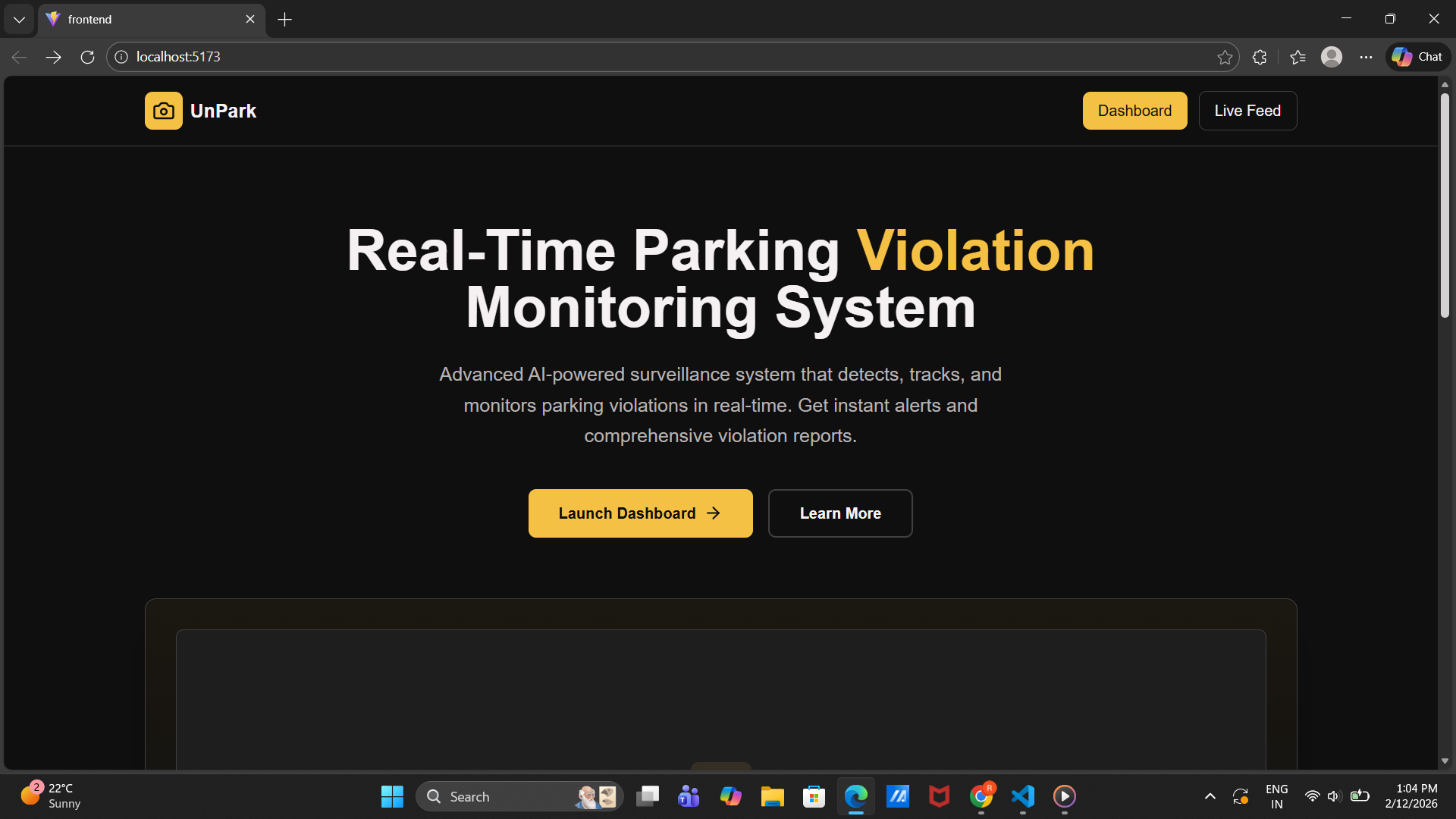Open the Copilot Chat button

coord(1418,57)
